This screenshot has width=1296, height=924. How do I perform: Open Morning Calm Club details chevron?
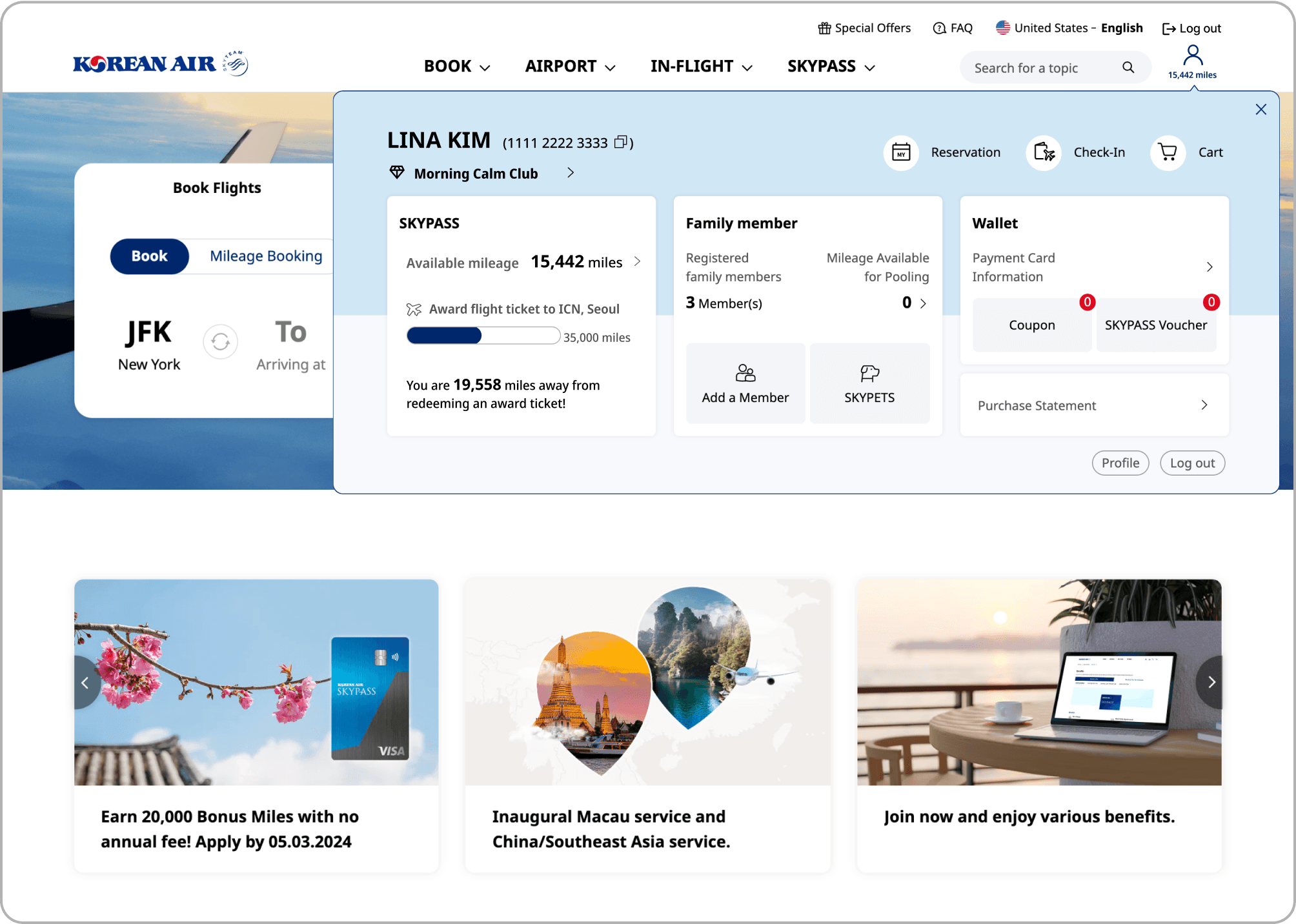pos(571,173)
